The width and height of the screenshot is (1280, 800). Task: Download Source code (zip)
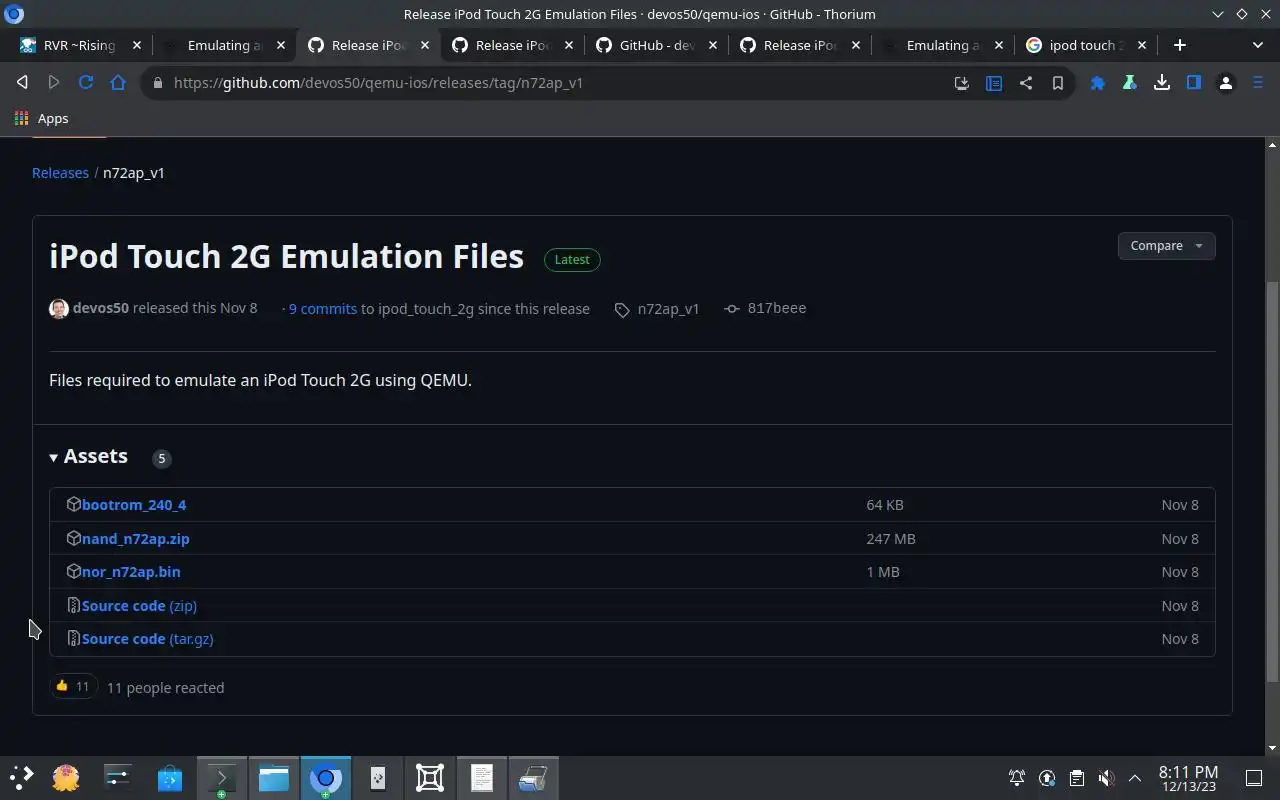tap(139, 606)
